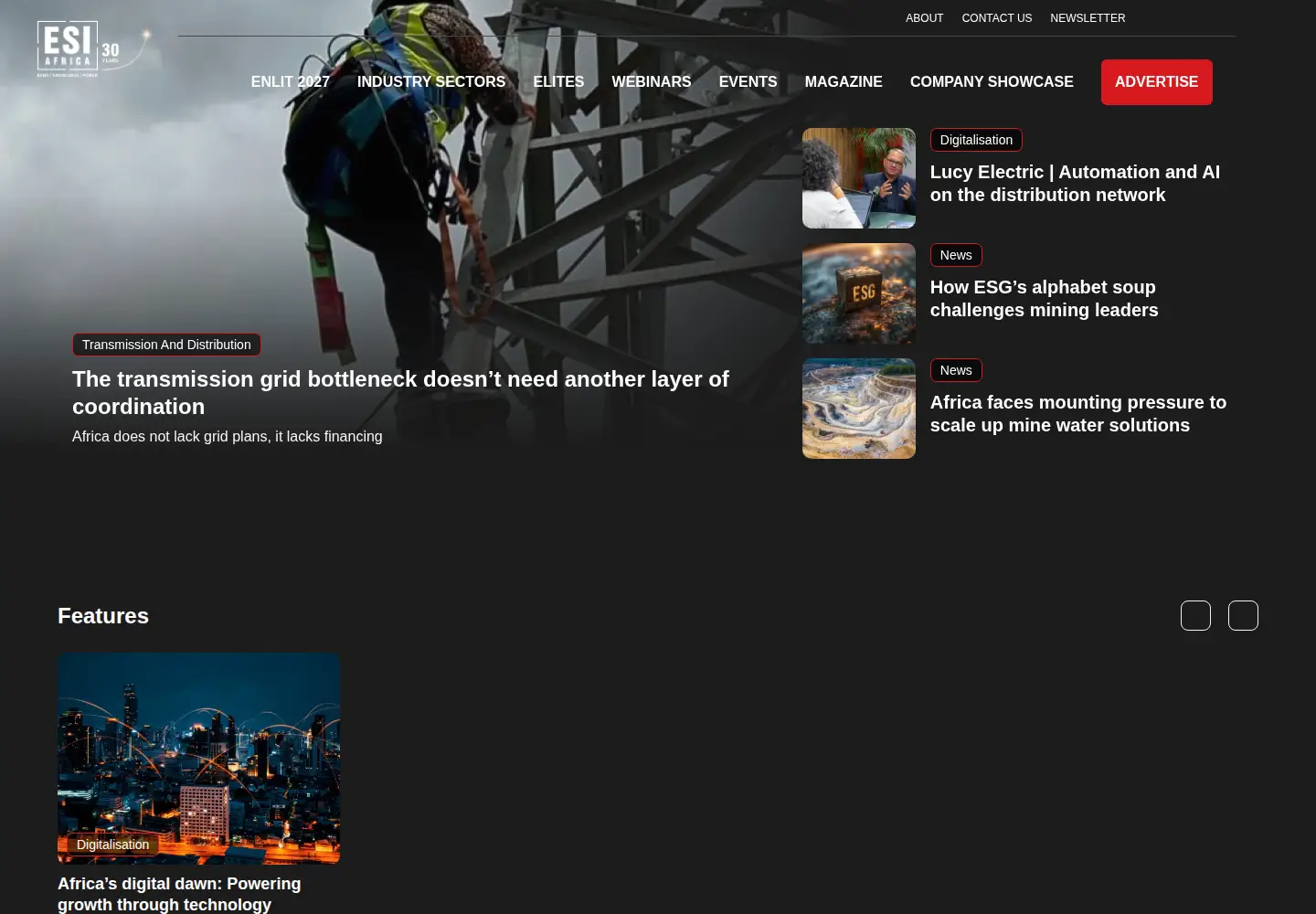Open the EVENTS menu item
This screenshot has height=914, width=1316.
click(x=748, y=82)
